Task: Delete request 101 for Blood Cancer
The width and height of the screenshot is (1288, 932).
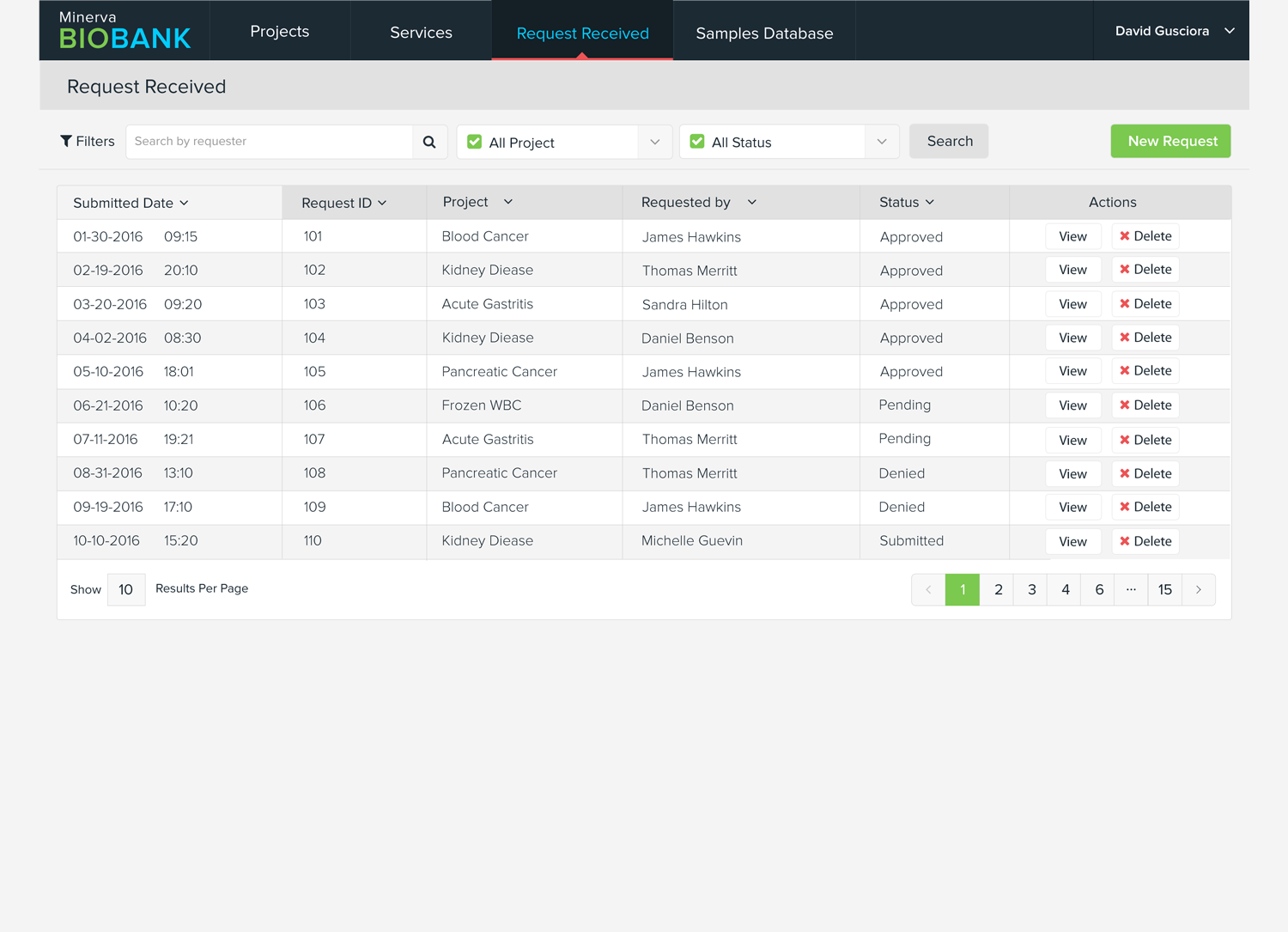Action: point(1145,236)
